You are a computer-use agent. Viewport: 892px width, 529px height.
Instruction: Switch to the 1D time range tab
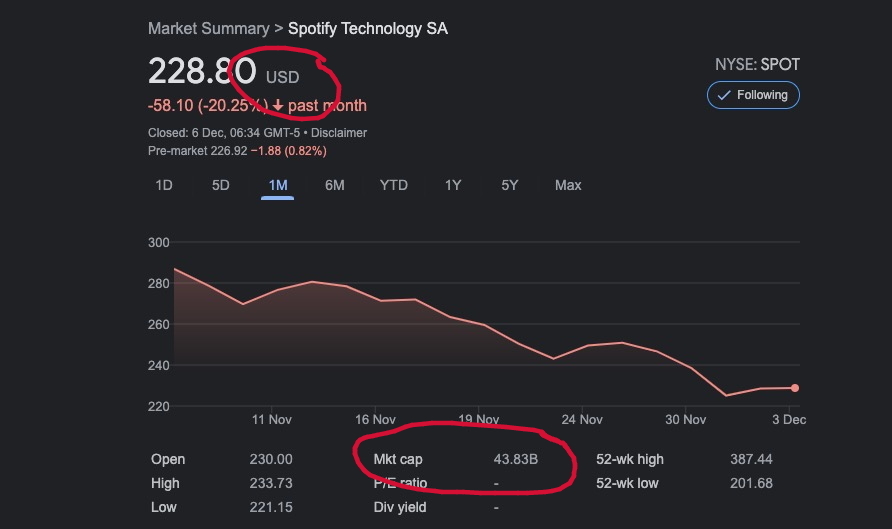click(164, 185)
